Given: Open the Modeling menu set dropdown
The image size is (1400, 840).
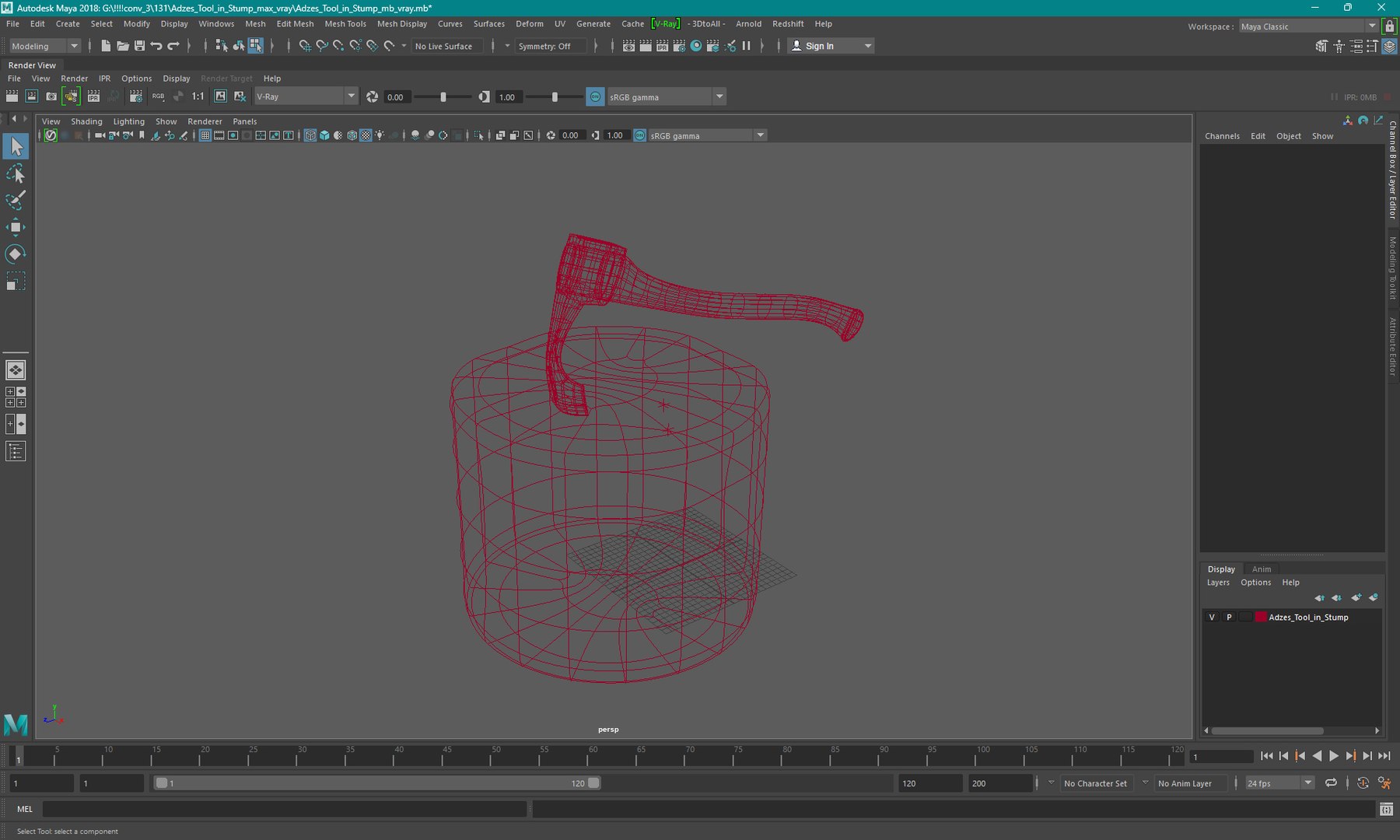Looking at the screenshot, I should [45, 46].
